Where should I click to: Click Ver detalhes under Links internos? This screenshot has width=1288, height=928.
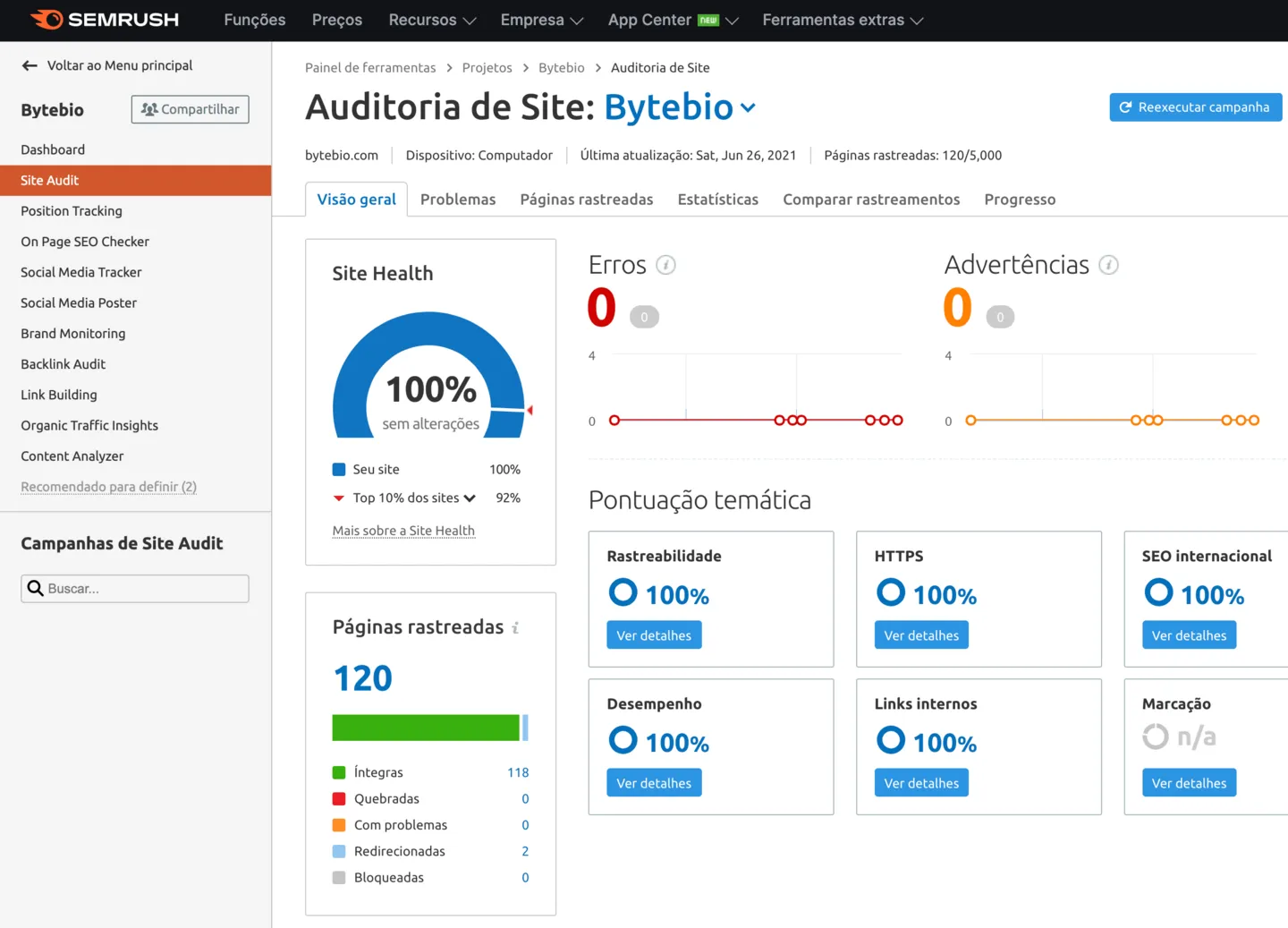click(921, 783)
